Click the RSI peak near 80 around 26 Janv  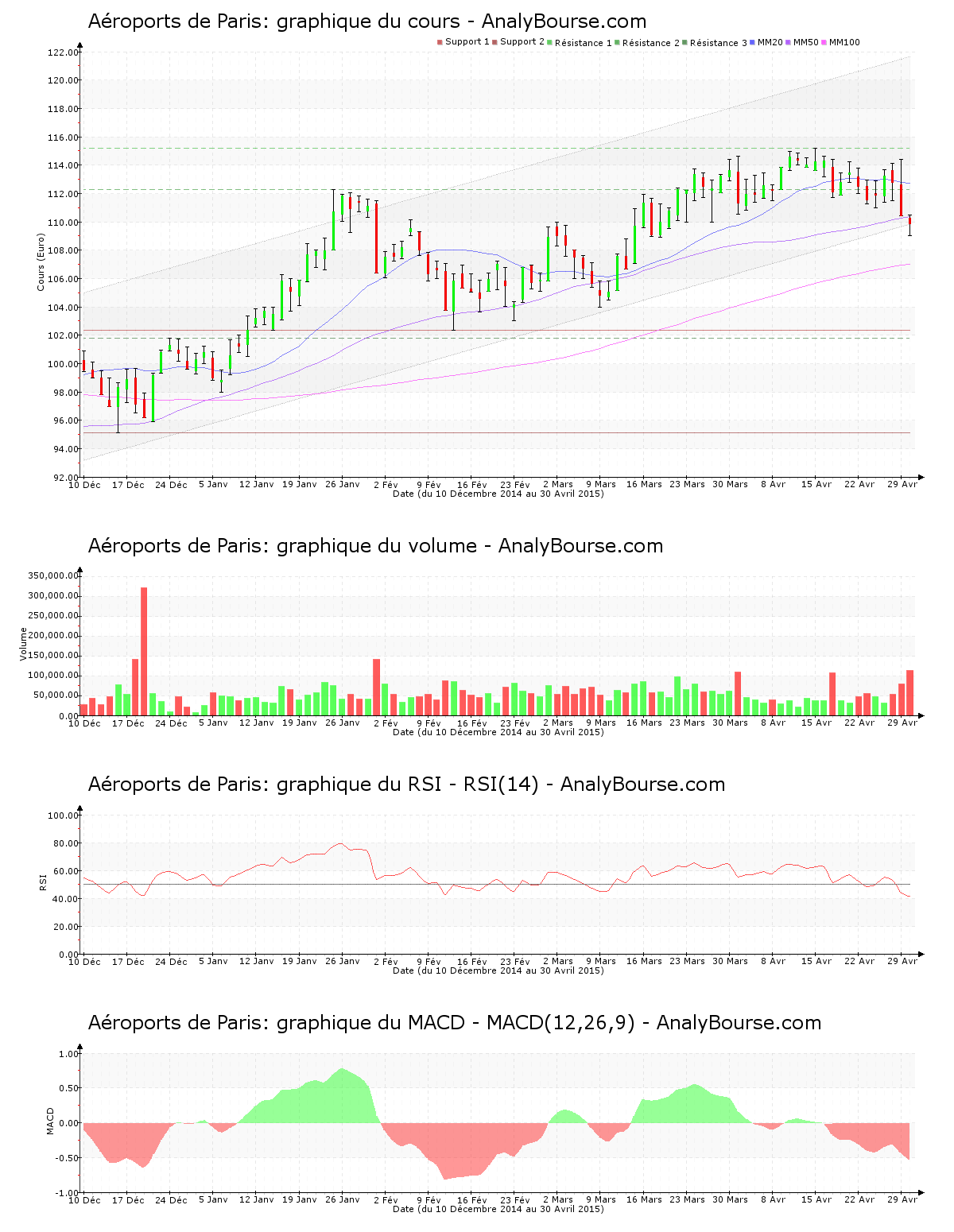pyautogui.click(x=341, y=844)
